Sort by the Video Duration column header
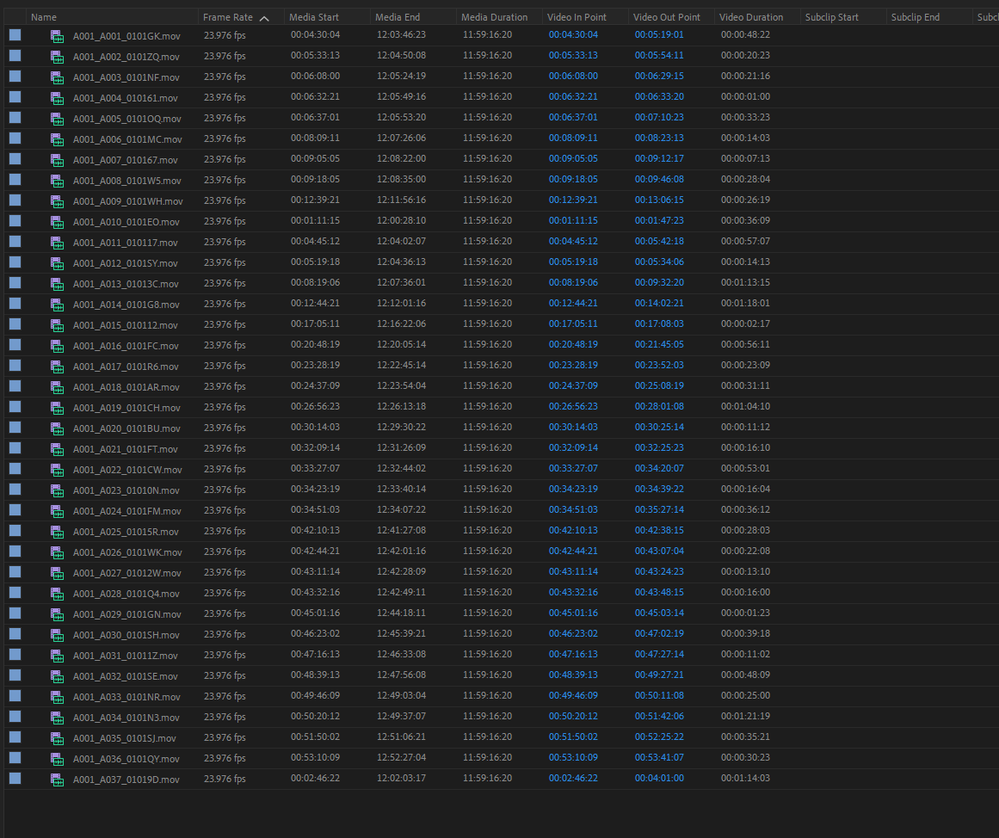This screenshot has width=999, height=838. (x=751, y=17)
